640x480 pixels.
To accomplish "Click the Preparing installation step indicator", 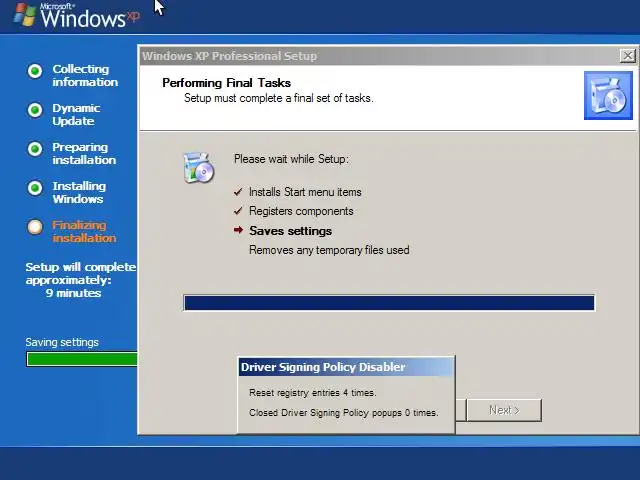I will click(x=35, y=149).
